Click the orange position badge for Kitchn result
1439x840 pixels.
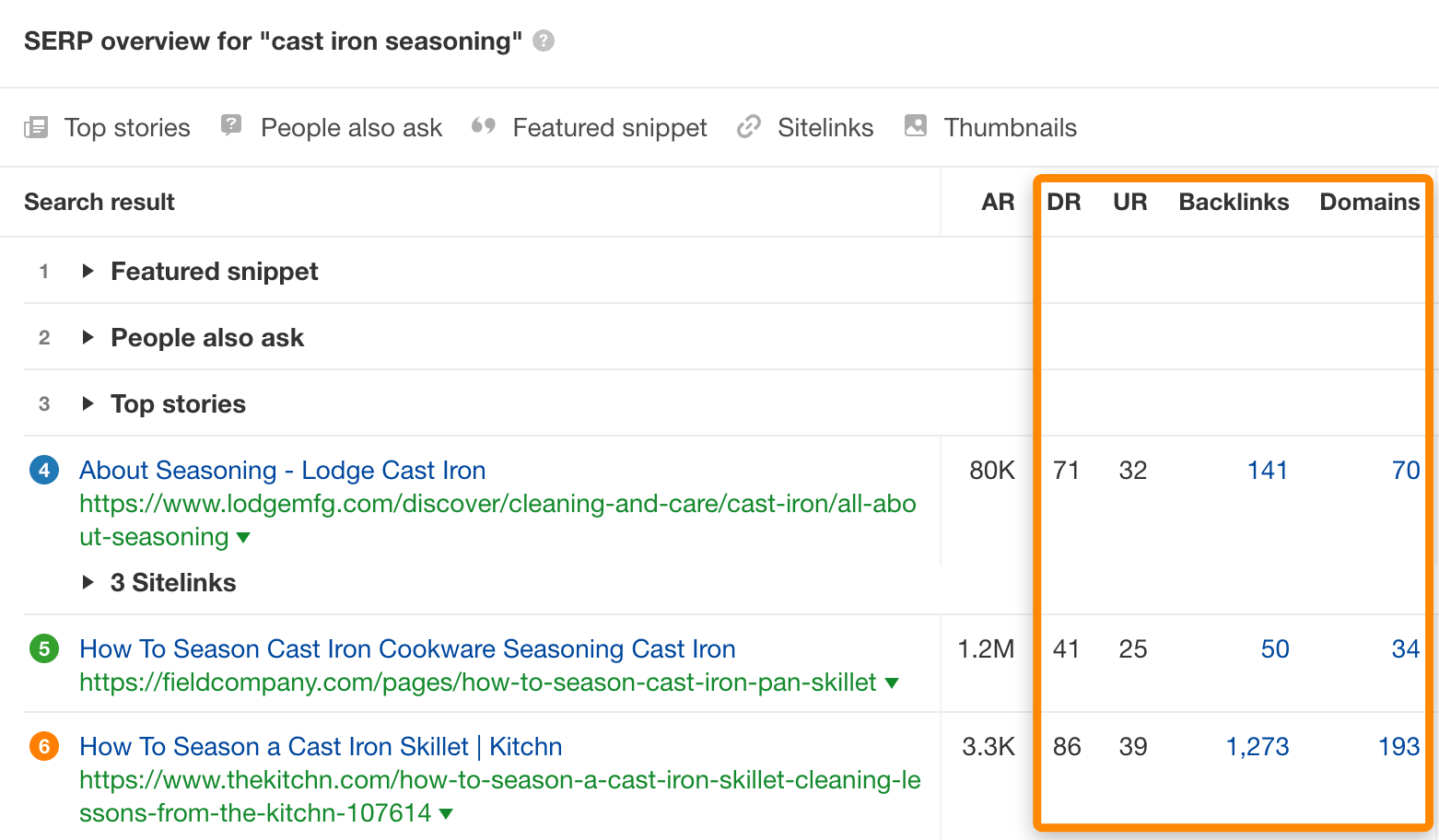pos(43,746)
